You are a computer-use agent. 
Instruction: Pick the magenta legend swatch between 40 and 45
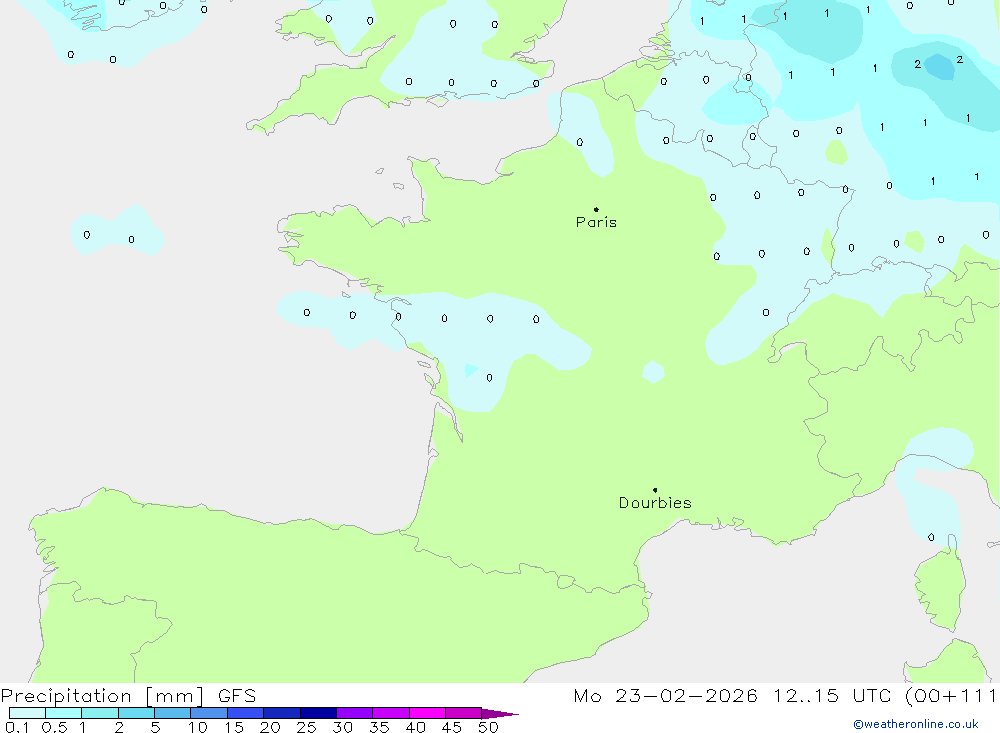(x=427, y=713)
